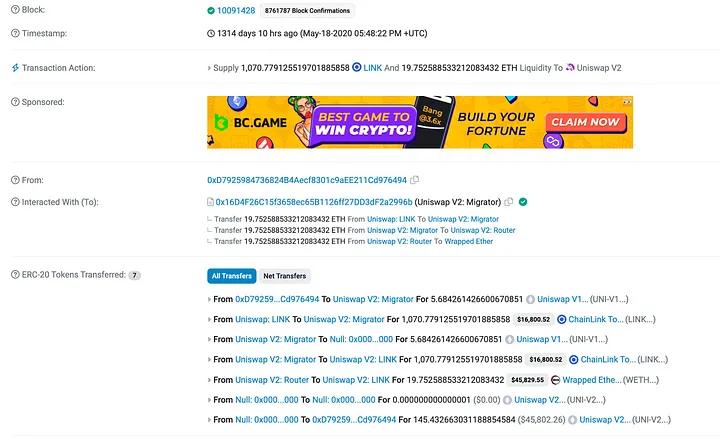Open block number 10091428 link
Image resolution: width=720 pixels, height=441 pixels.
point(235,10)
